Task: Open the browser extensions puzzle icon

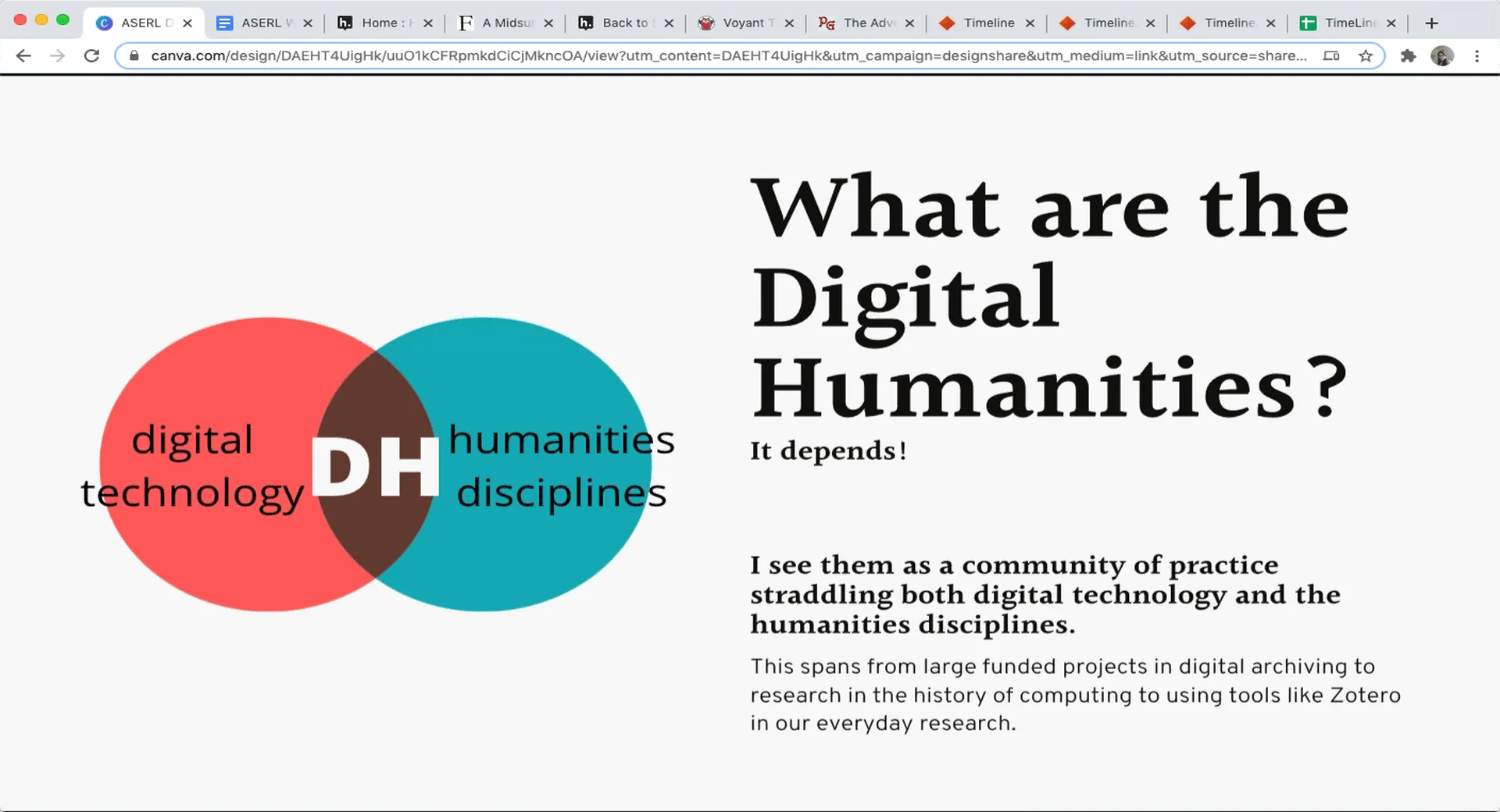Action: (x=1409, y=55)
